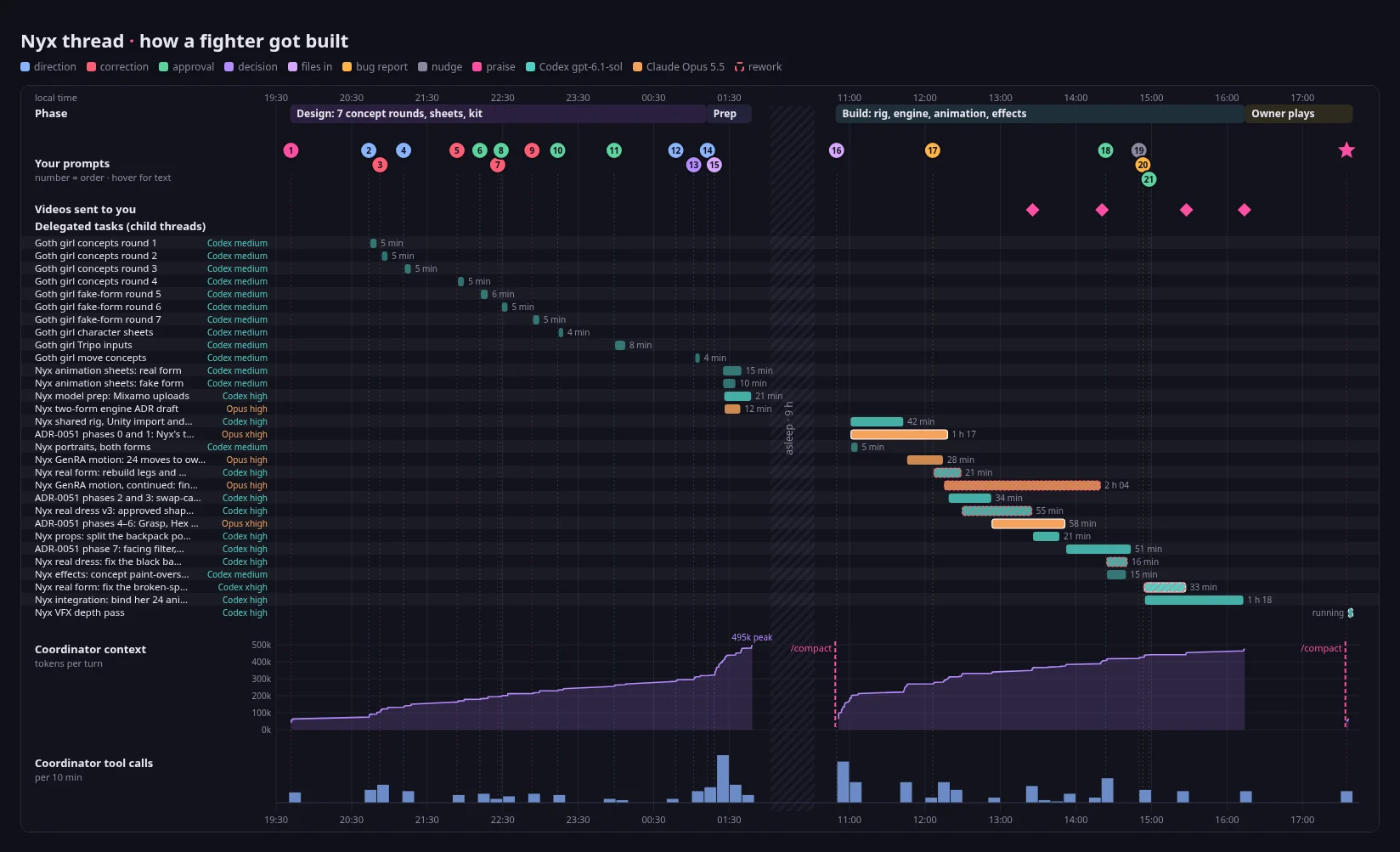Click prompt marker number 16
1400x852 pixels.
click(x=837, y=150)
